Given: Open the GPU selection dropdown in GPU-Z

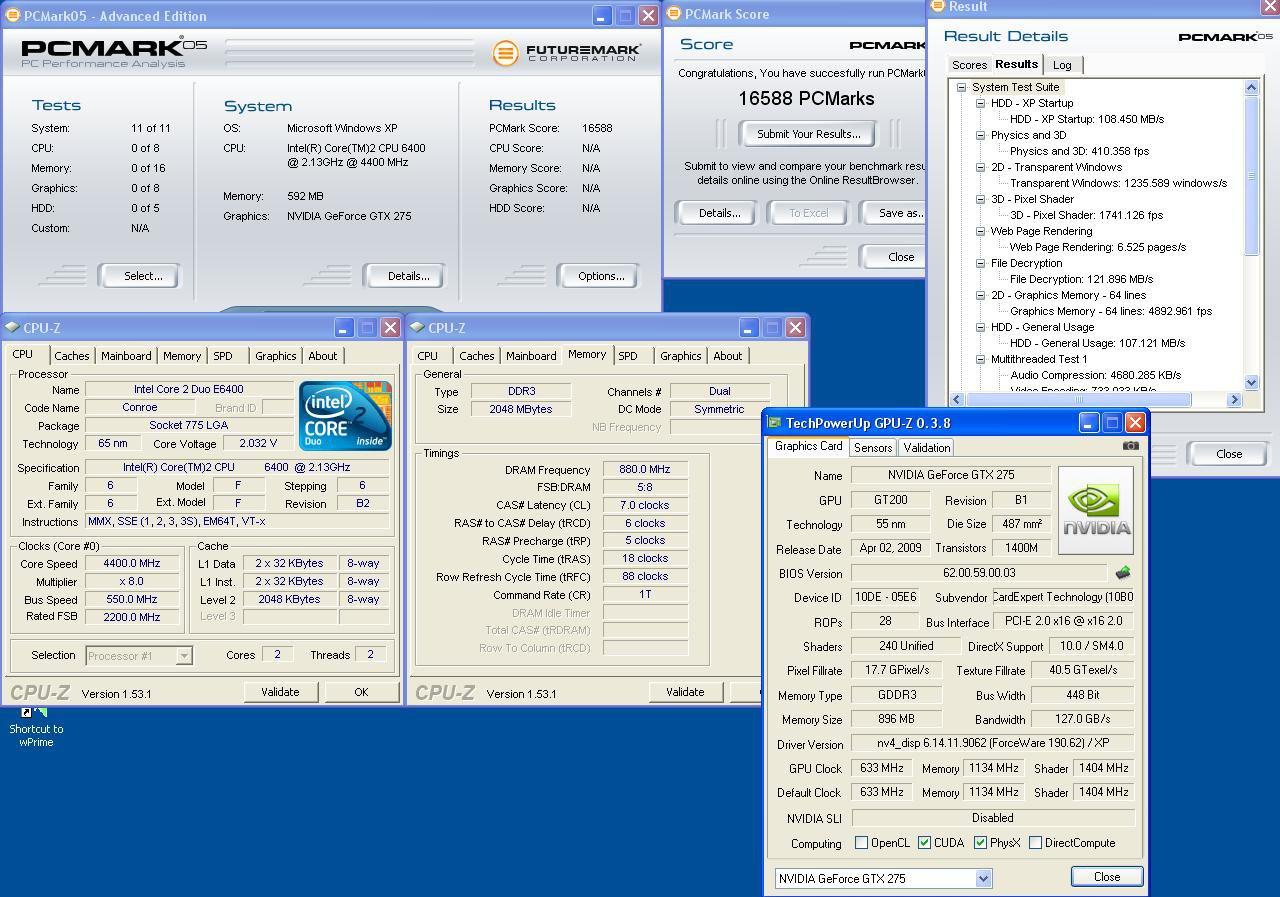Looking at the screenshot, I should 983,879.
